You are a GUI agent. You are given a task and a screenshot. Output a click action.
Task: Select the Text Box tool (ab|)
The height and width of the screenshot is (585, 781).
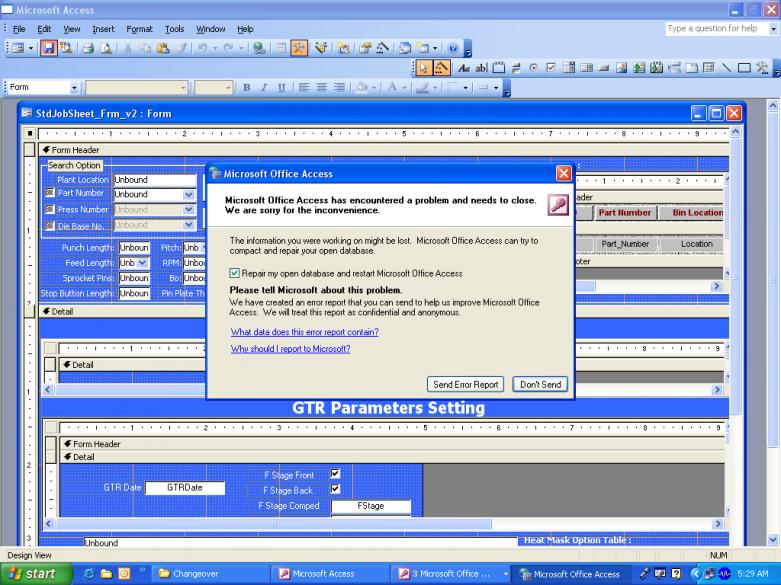(481, 68)
